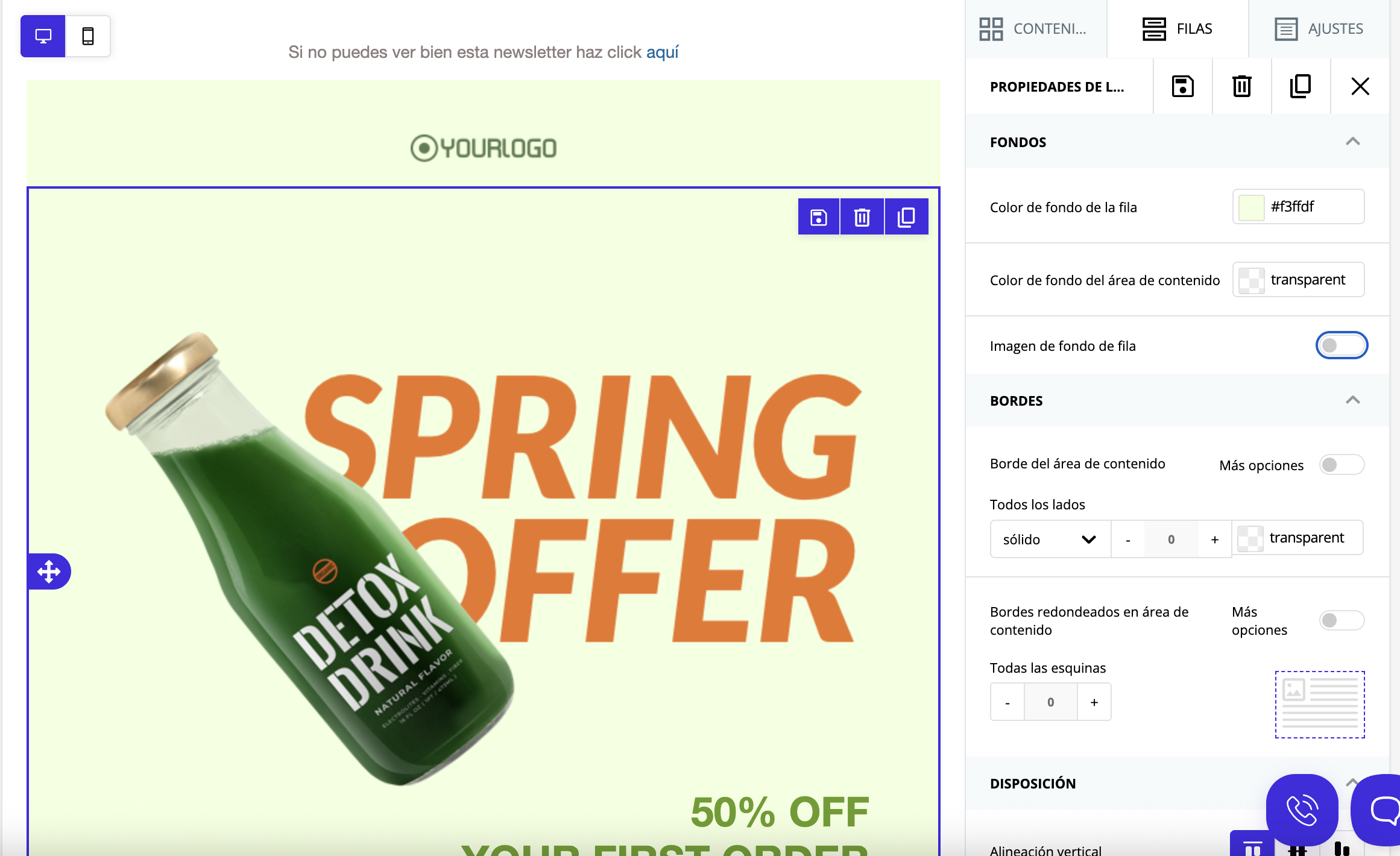Click trash icon on selected row overlay
The width and height of the screenshot is (1400, 856).
coord(862,217)
